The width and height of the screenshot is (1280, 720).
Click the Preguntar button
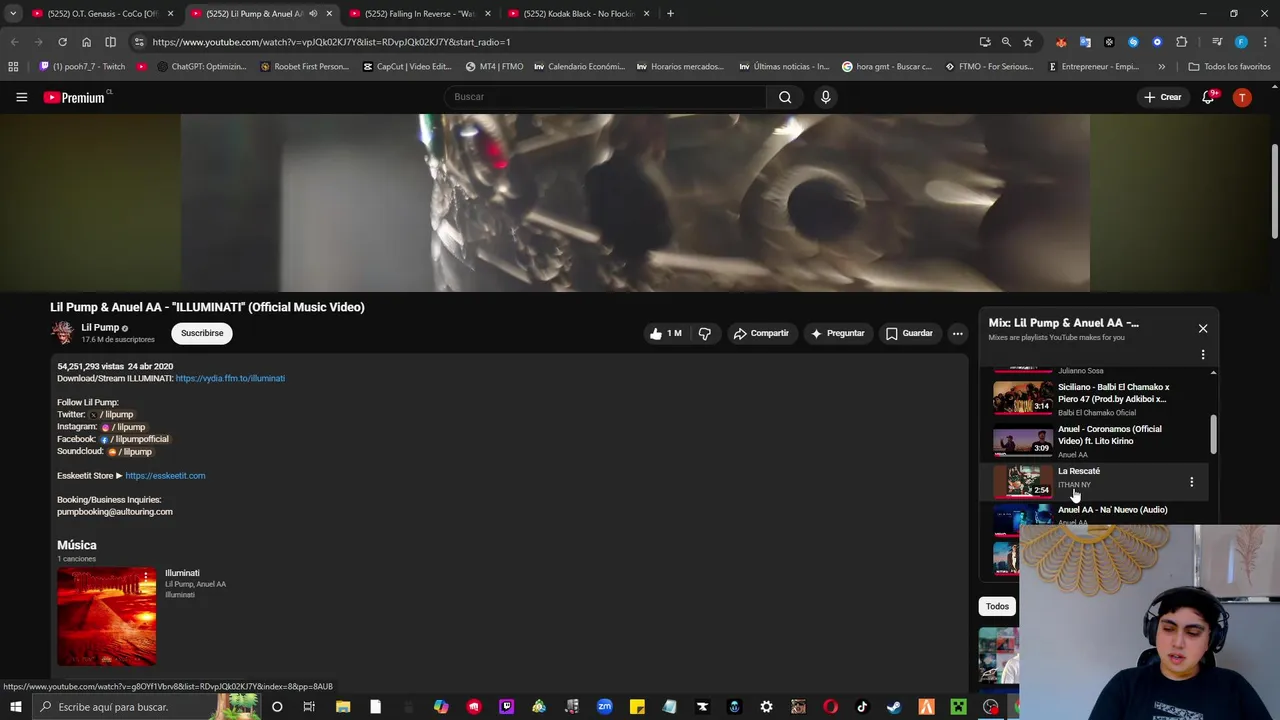point(837,333)
